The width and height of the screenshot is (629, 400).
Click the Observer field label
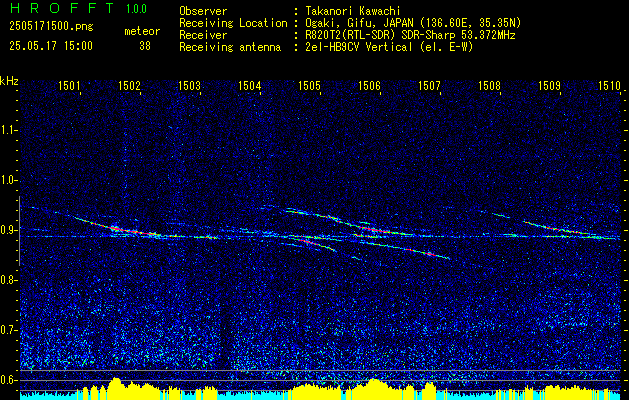click(203, 11)
